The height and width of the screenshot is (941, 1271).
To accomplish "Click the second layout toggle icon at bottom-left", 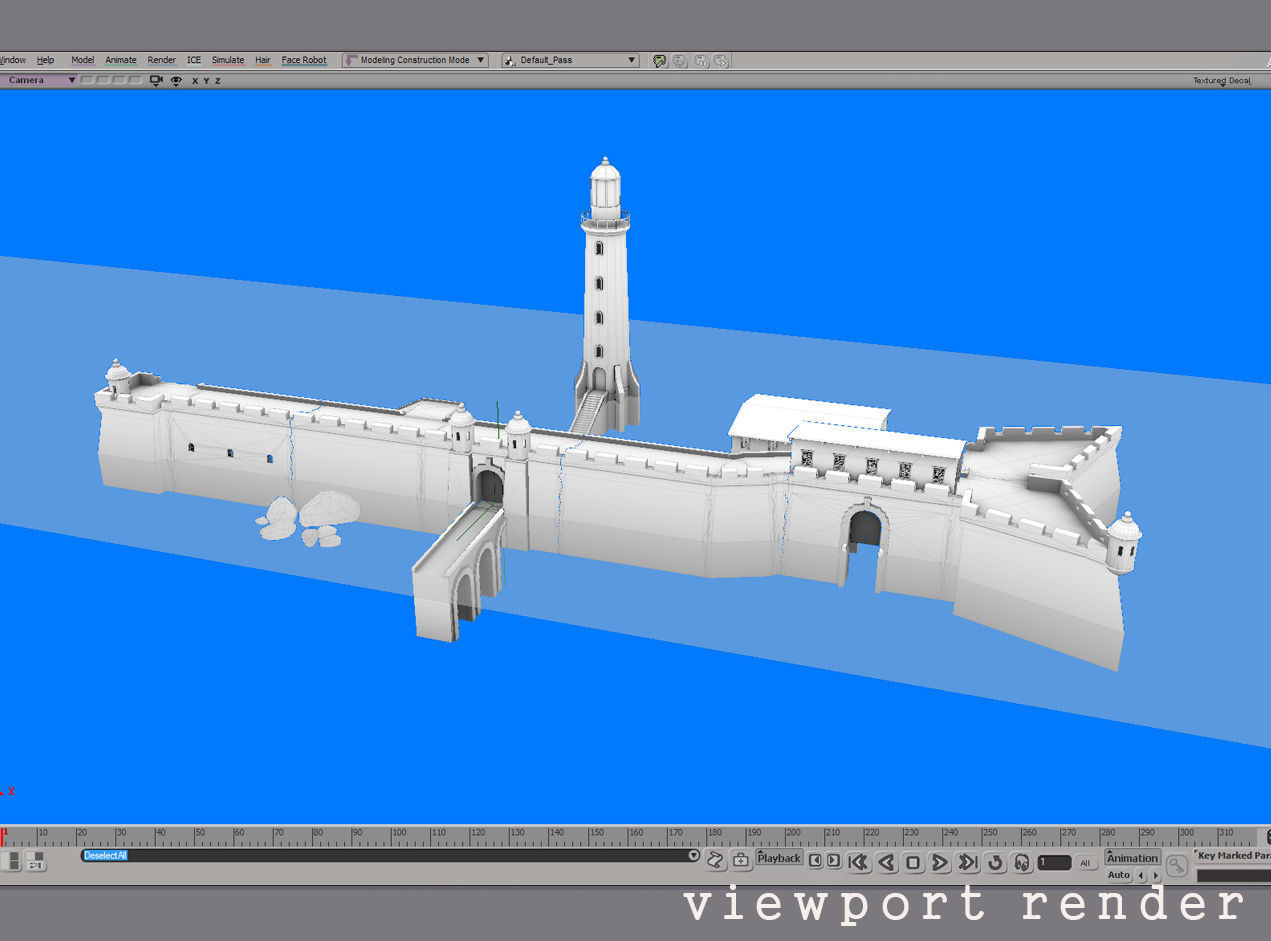I will 35,861.
